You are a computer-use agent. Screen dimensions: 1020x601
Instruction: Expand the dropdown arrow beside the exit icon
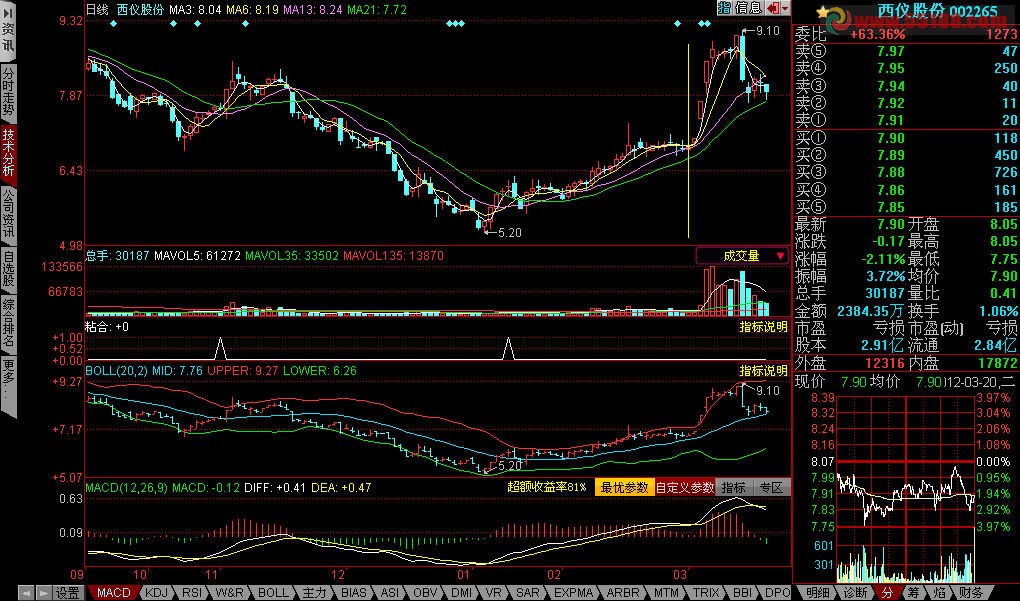(786, 8)
